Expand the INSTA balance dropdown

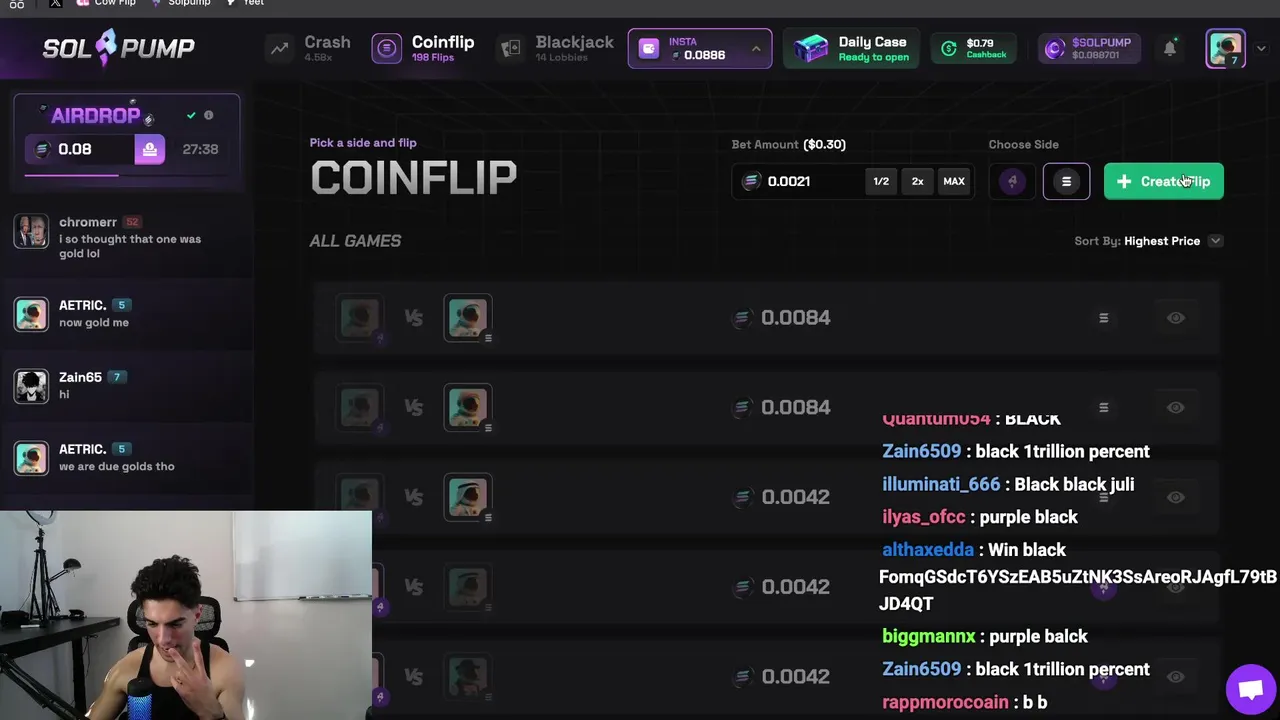click(x=756, y=48)
